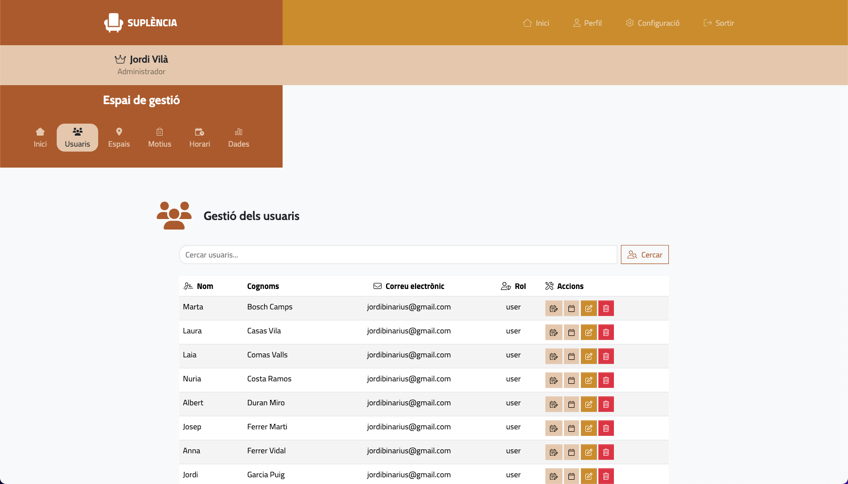
Task: Edit user Laura Casas Vila
Action: pos(589,332)
